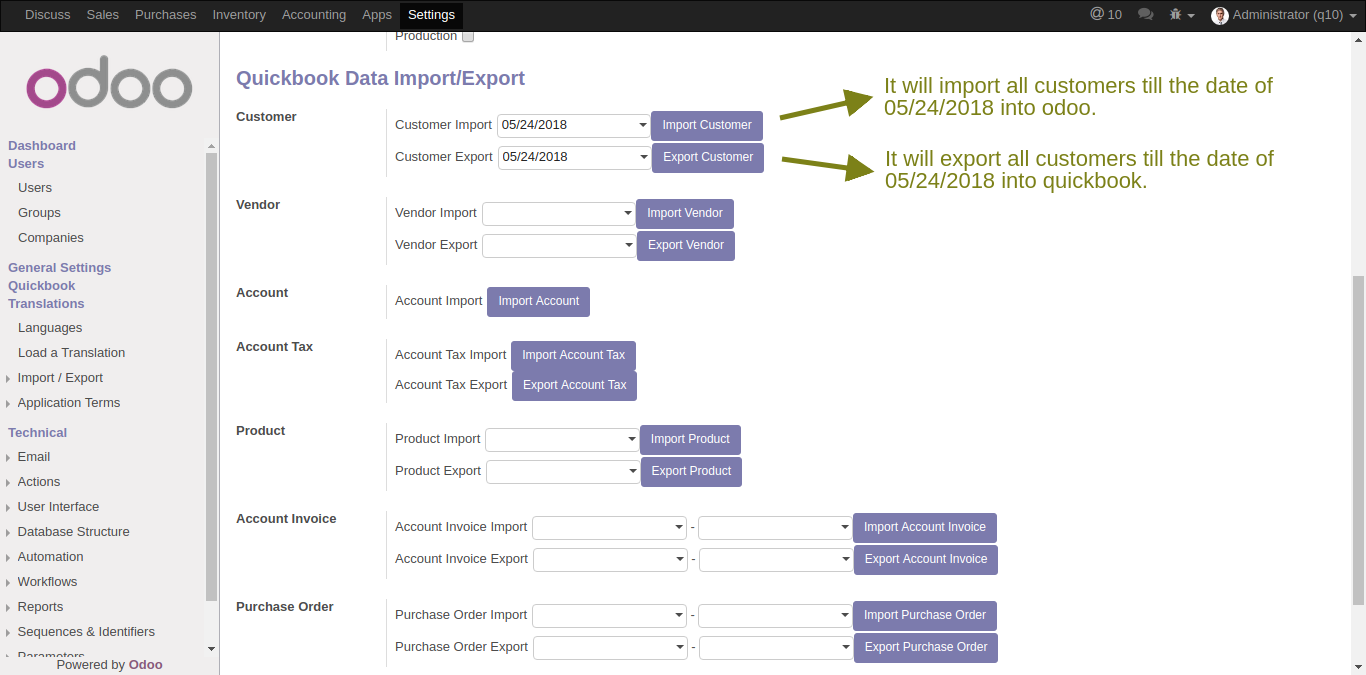Click the Import Customer button
This screenshot has height=675, width=1366.
(x=707, y=125)
